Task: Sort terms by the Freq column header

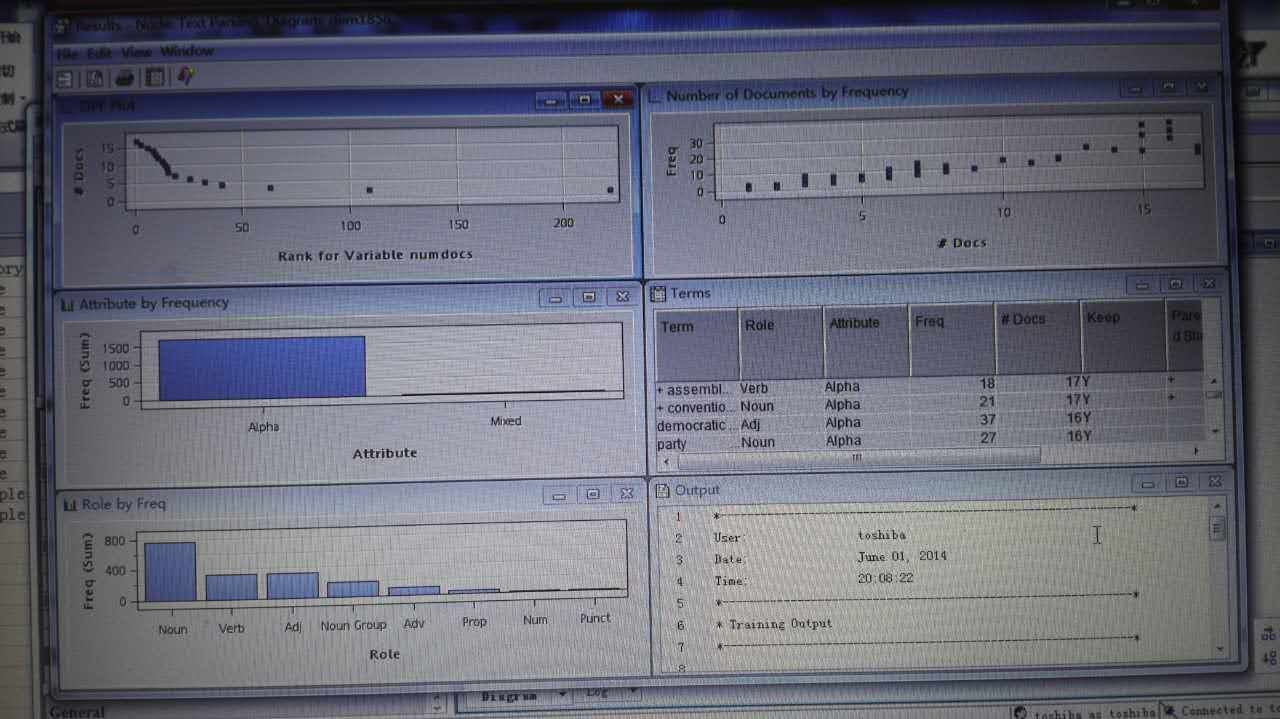Action: (930, 322)
